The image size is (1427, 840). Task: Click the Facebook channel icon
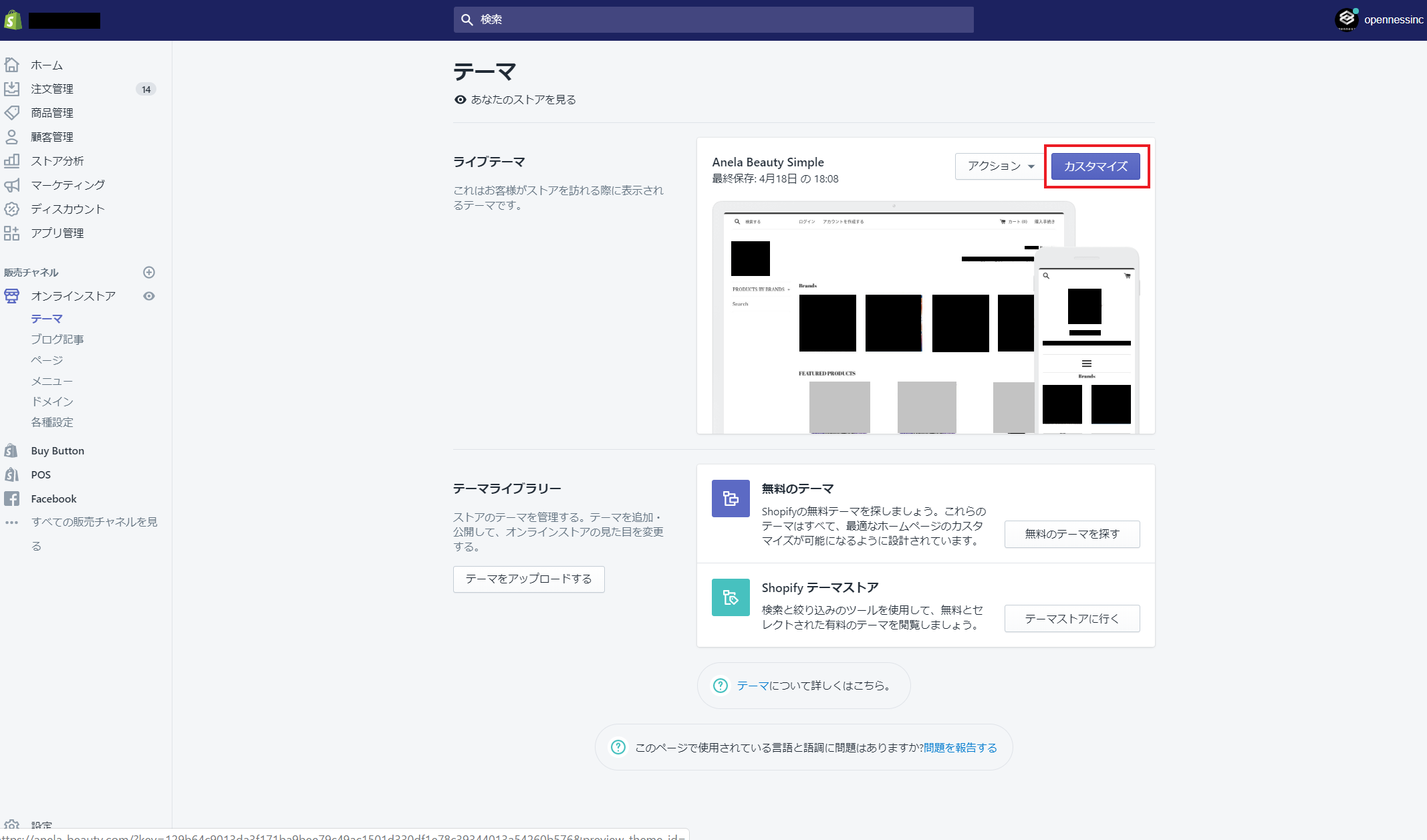12,499
